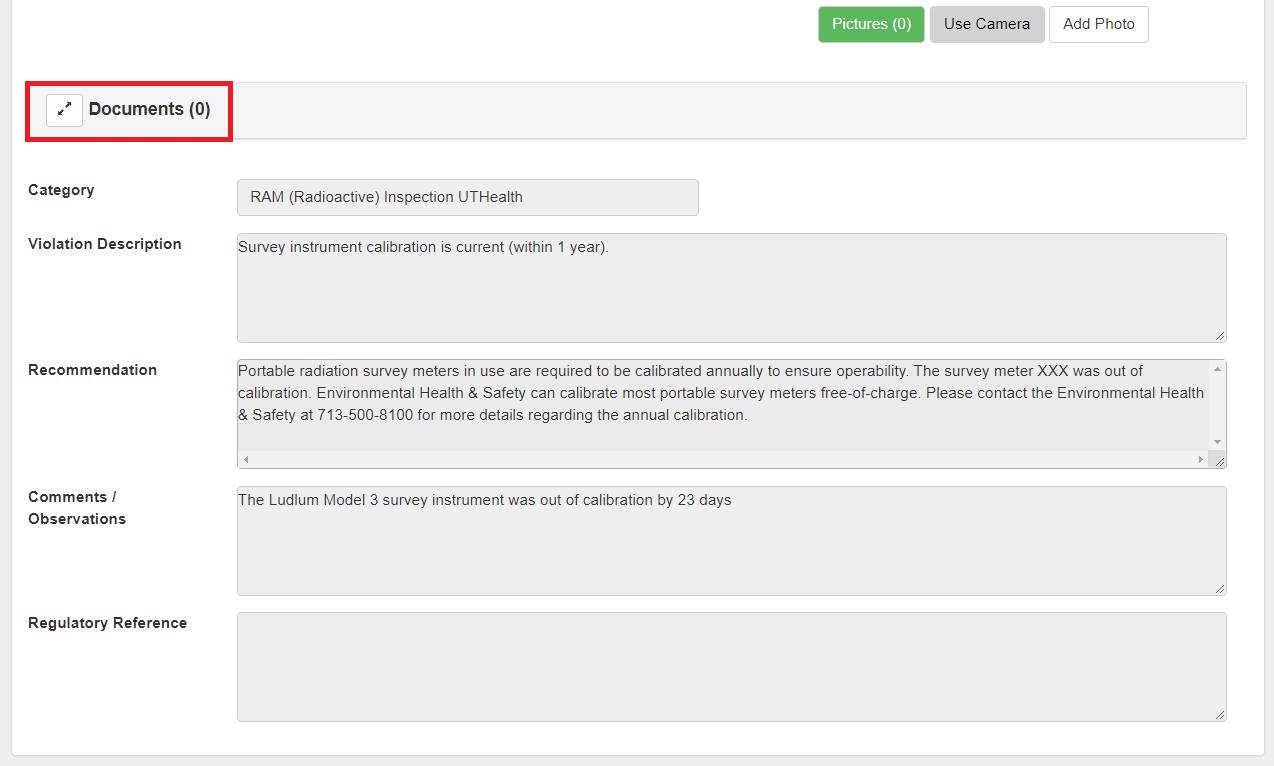
Task: Click Recommendation box resize grip
Action: pyautogui.click(x=1220, y=462)
